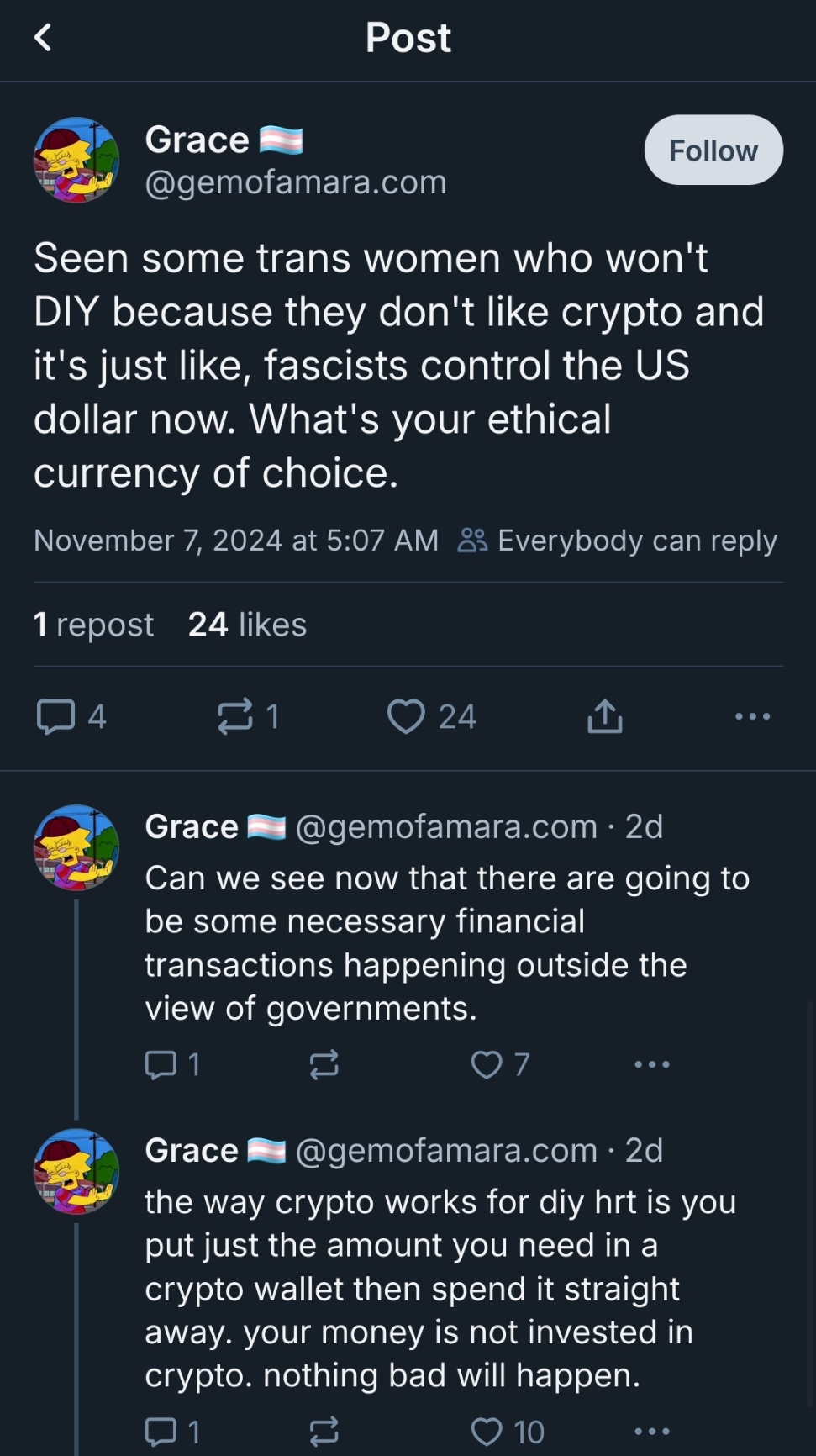Viewport: 816px width, 1456px height.
Task: Open Grace's avatar on the main post
Action: tap(76, 160)
